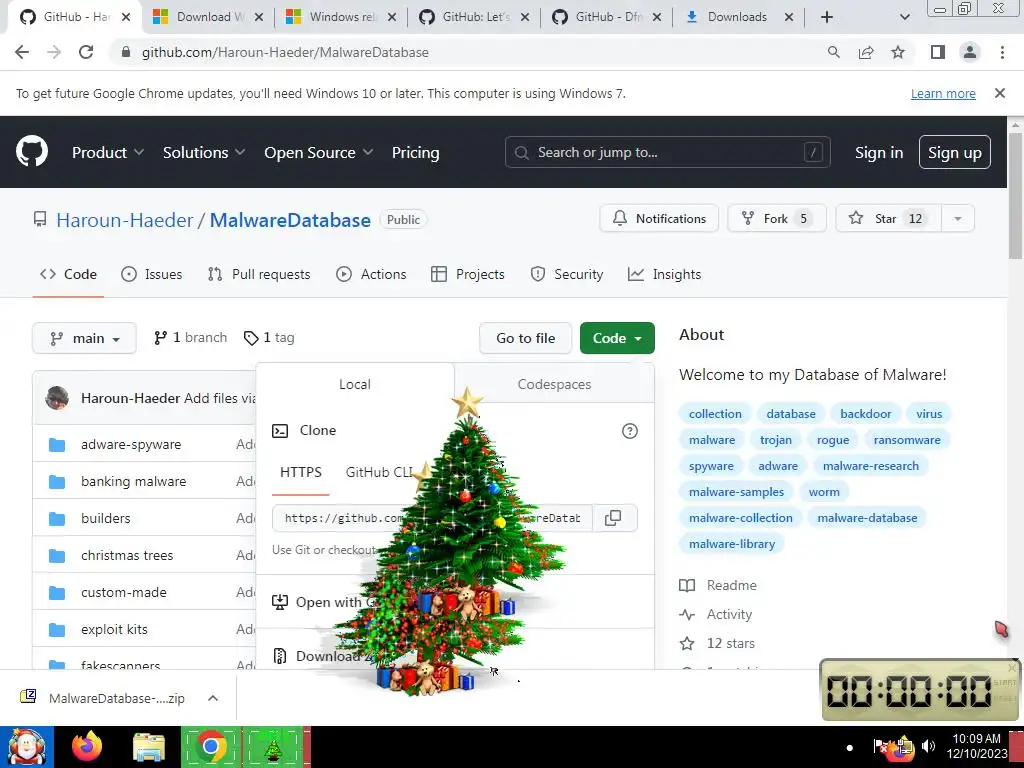
Task: Click the ransomware topic tag
Action: [x=907, y=440]
